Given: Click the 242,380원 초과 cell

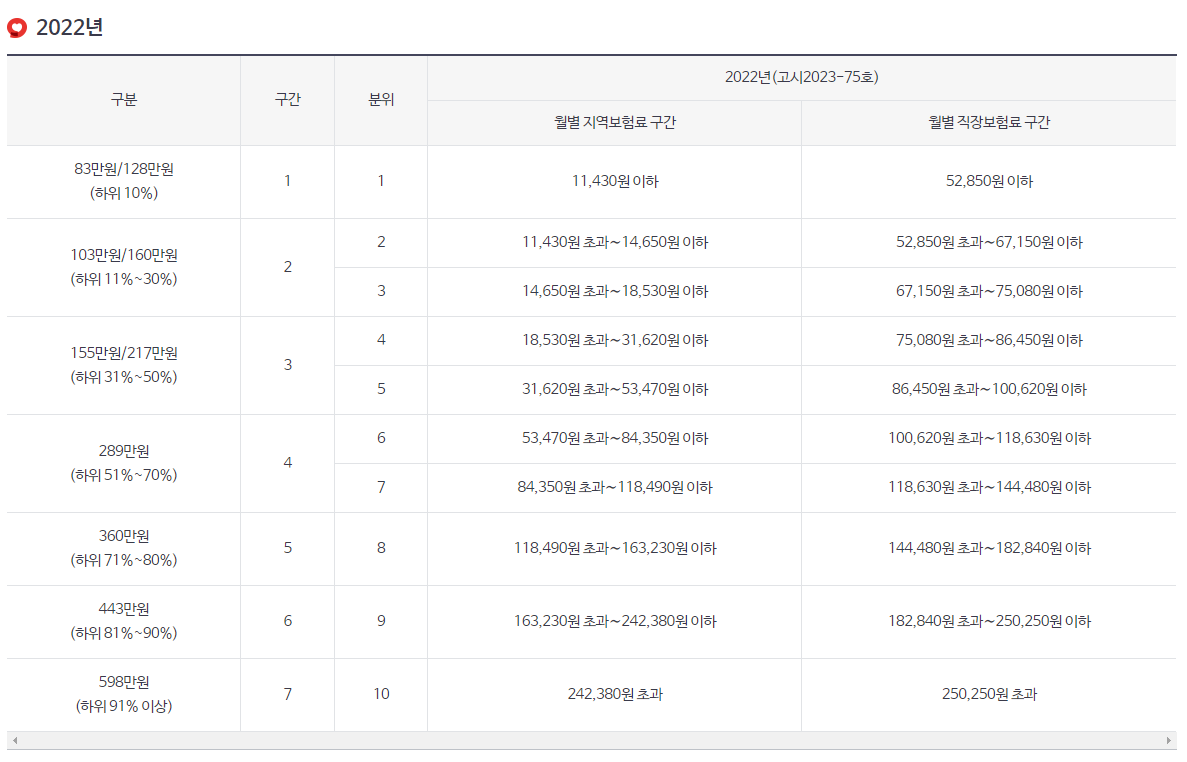Looking at the screenshot, I should point(615,694).
